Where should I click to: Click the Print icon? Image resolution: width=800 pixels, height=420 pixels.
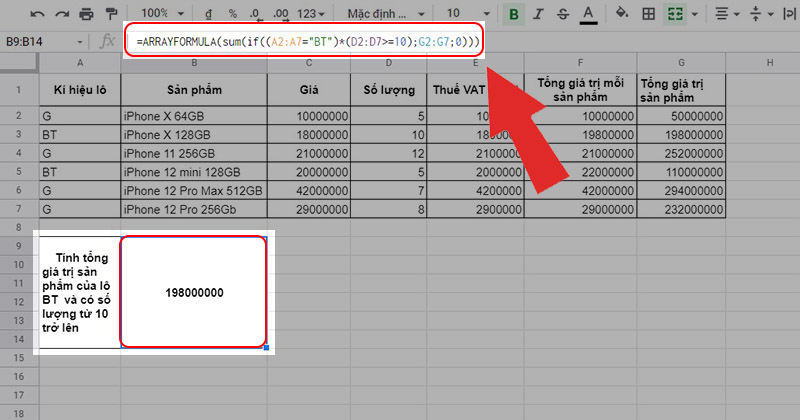86,14
